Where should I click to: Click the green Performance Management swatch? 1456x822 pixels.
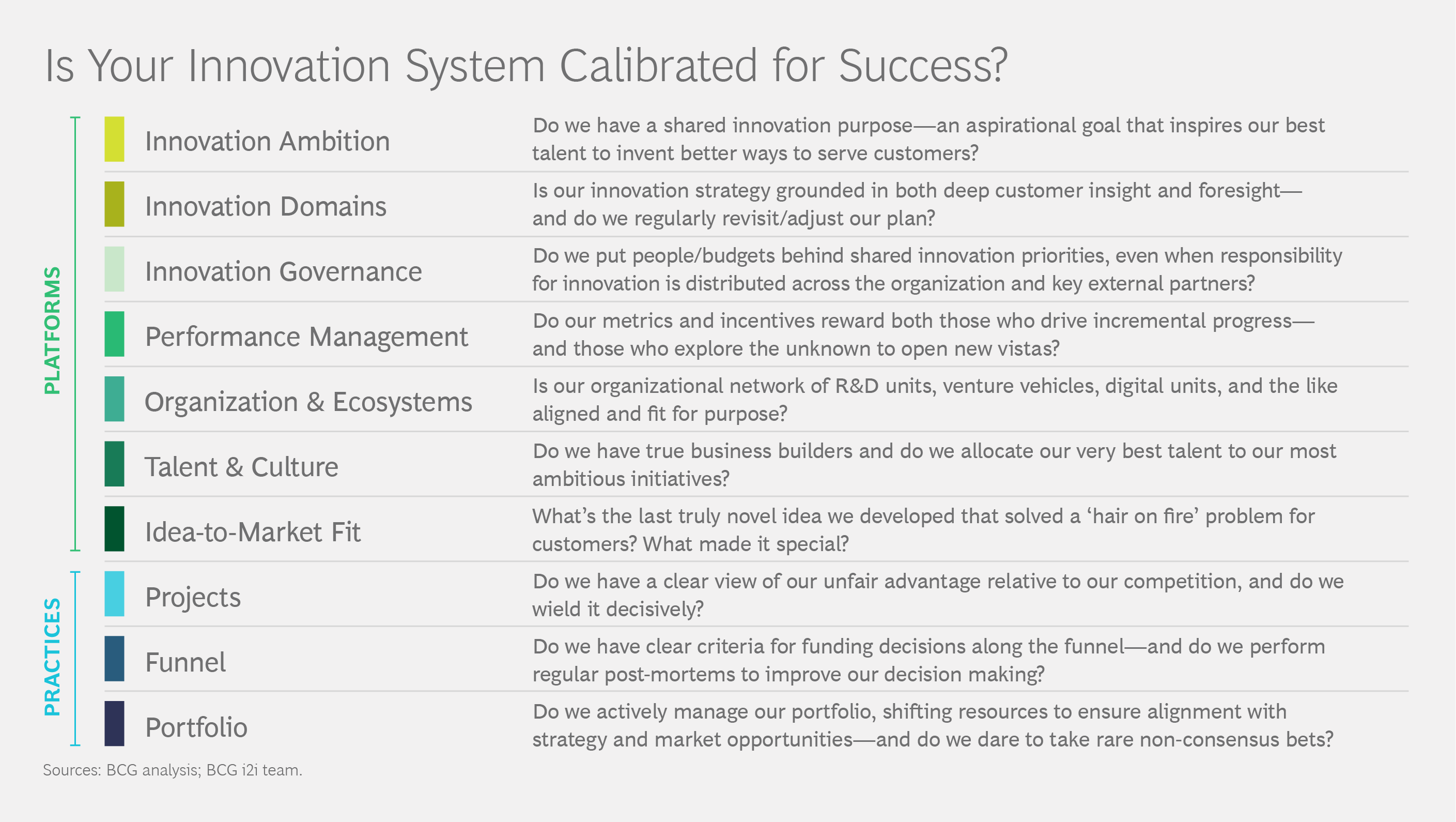114,334
